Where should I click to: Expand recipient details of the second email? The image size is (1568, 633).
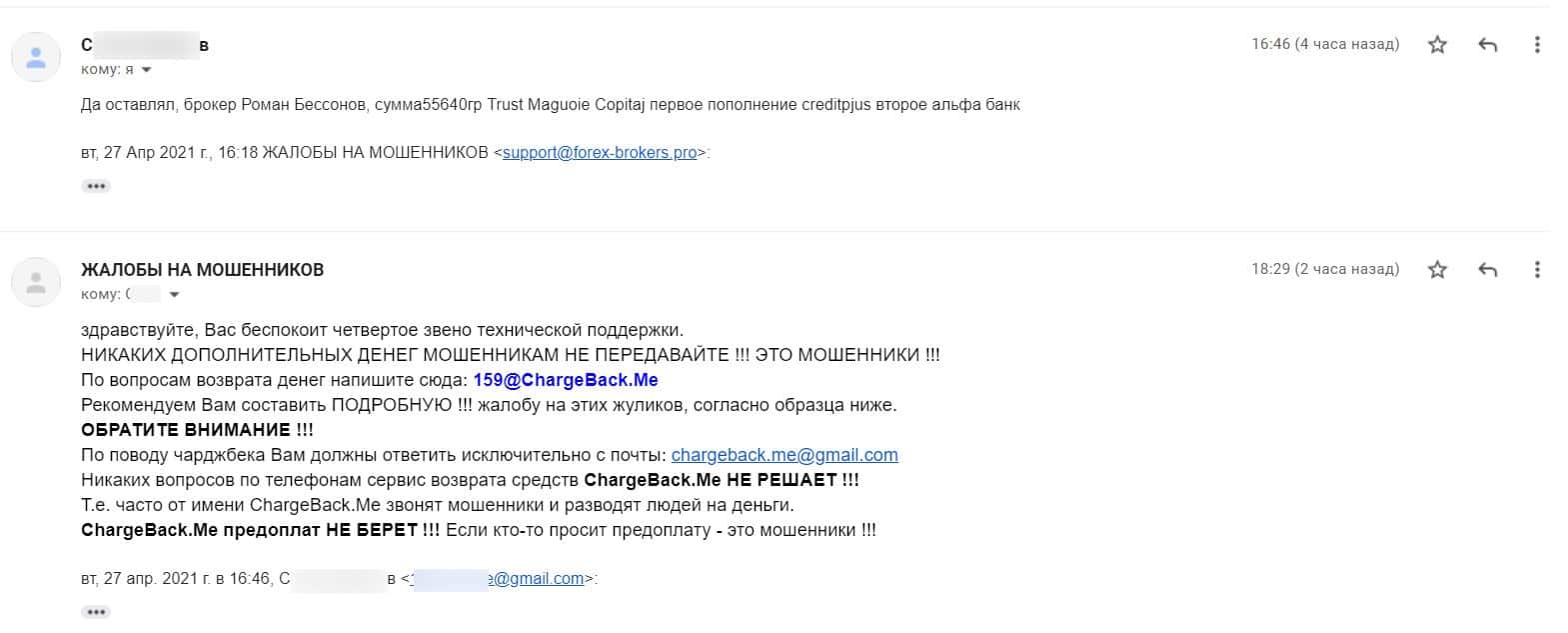point(175,295)
